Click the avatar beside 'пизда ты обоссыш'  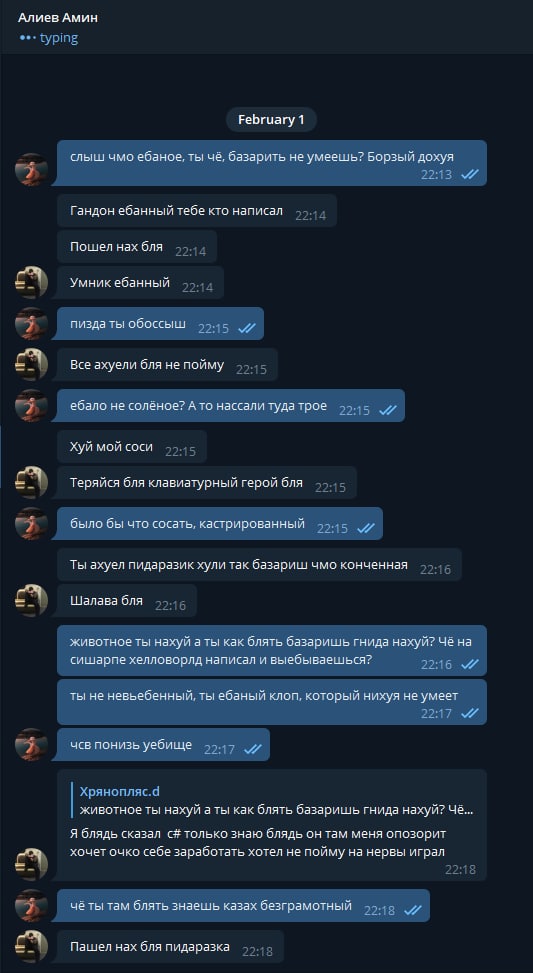(x=31, y=323)
